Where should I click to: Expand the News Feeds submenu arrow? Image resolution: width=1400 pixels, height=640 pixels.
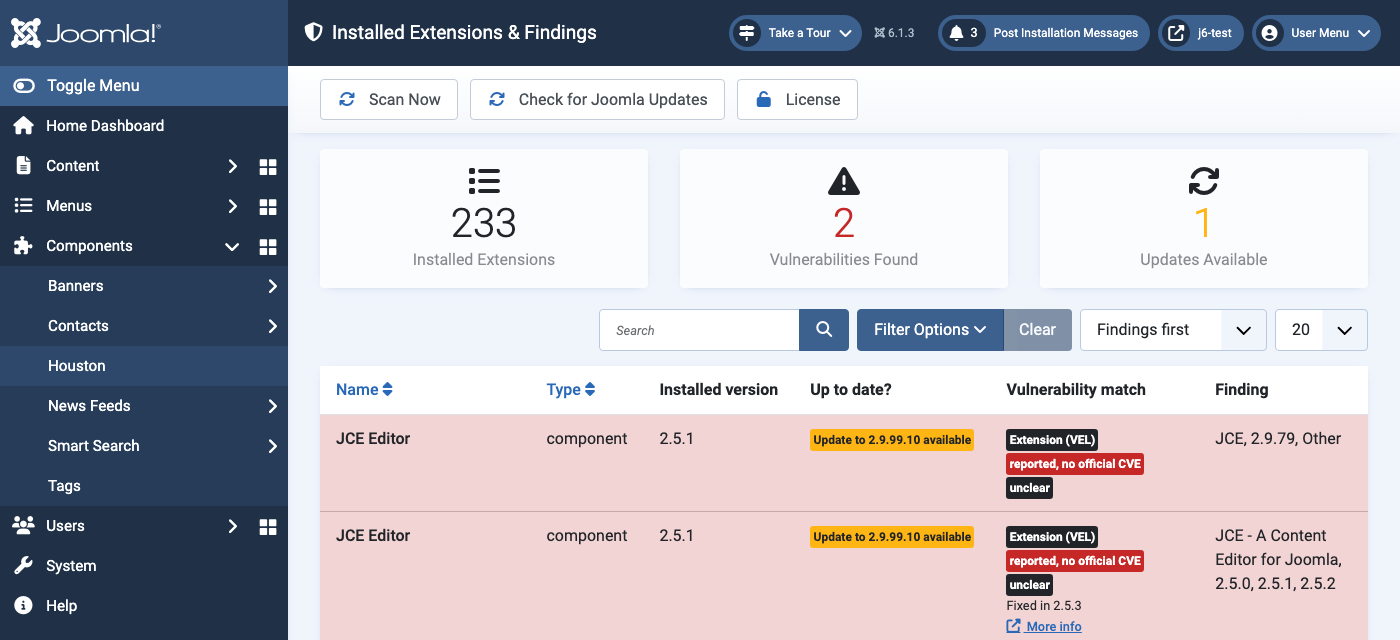[x=272, y=406]
